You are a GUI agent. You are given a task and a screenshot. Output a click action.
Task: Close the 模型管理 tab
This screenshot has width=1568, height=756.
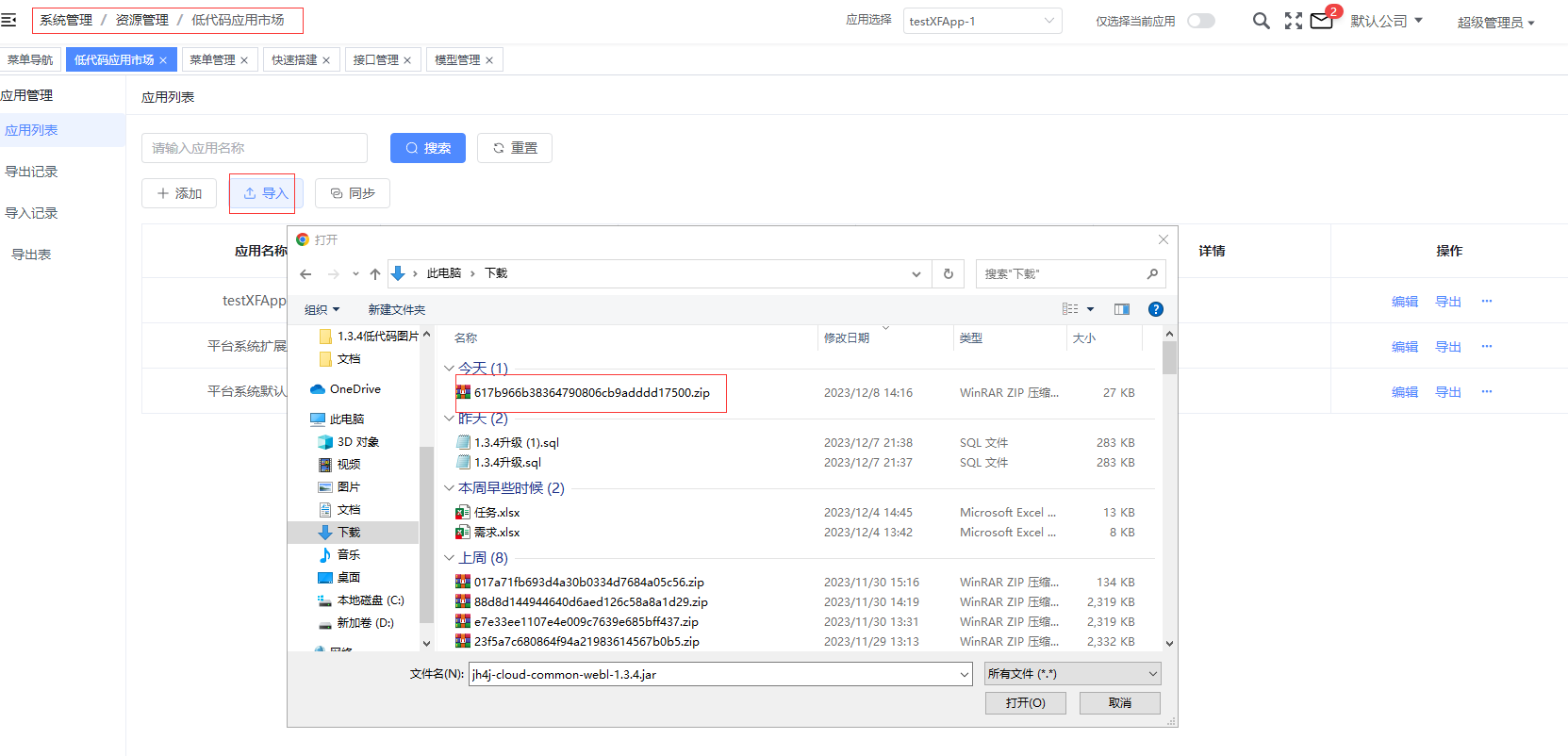489,60
